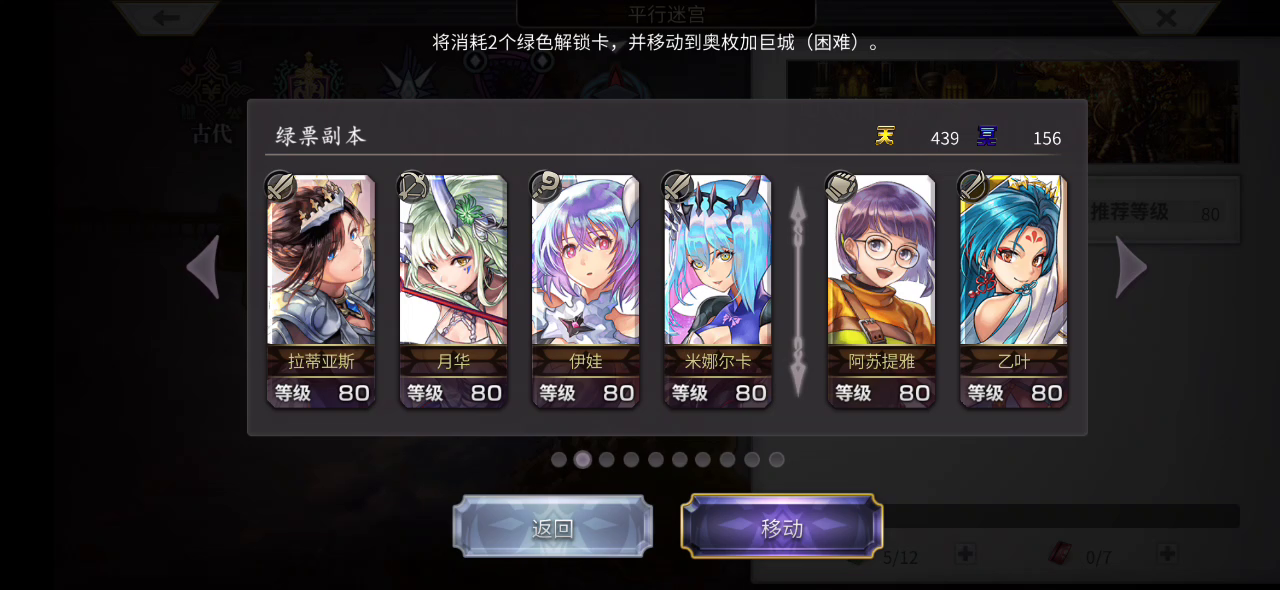Tap the bow weapon icon on 月华's card

point(413,186)
